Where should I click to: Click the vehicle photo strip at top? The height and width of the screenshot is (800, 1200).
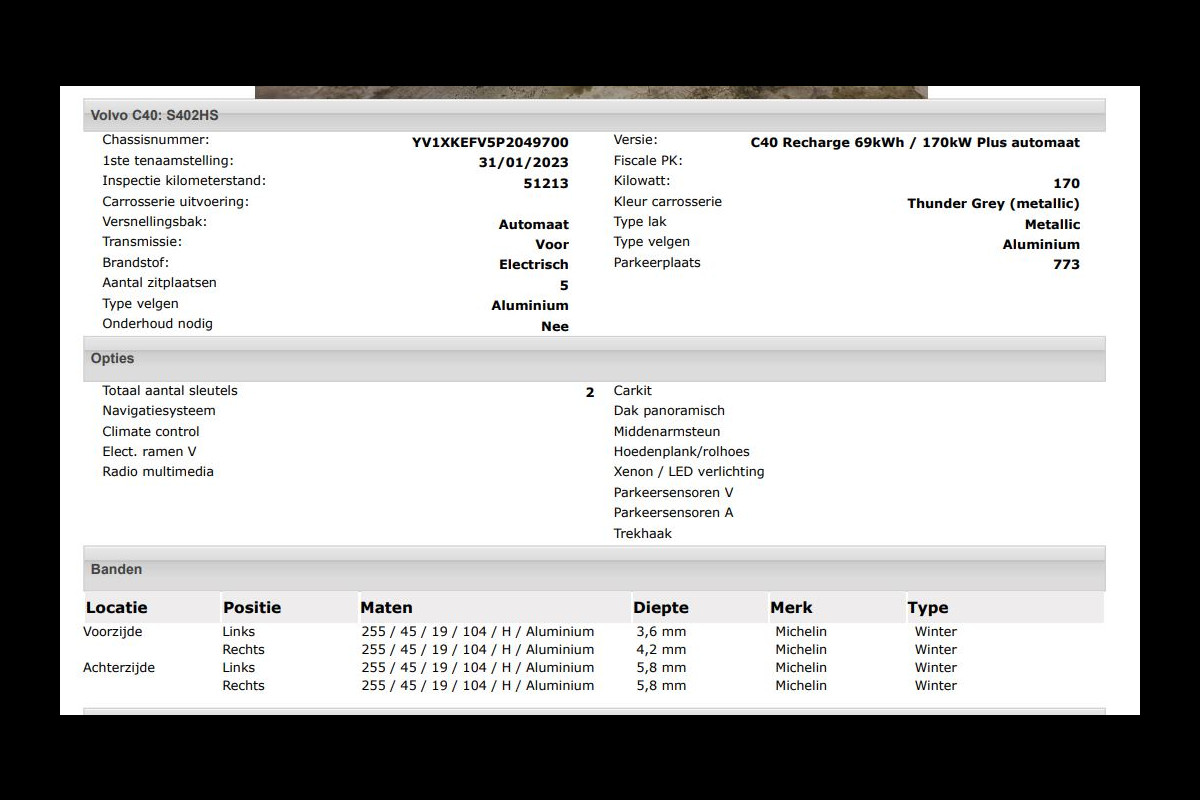[x=591, y=92]
